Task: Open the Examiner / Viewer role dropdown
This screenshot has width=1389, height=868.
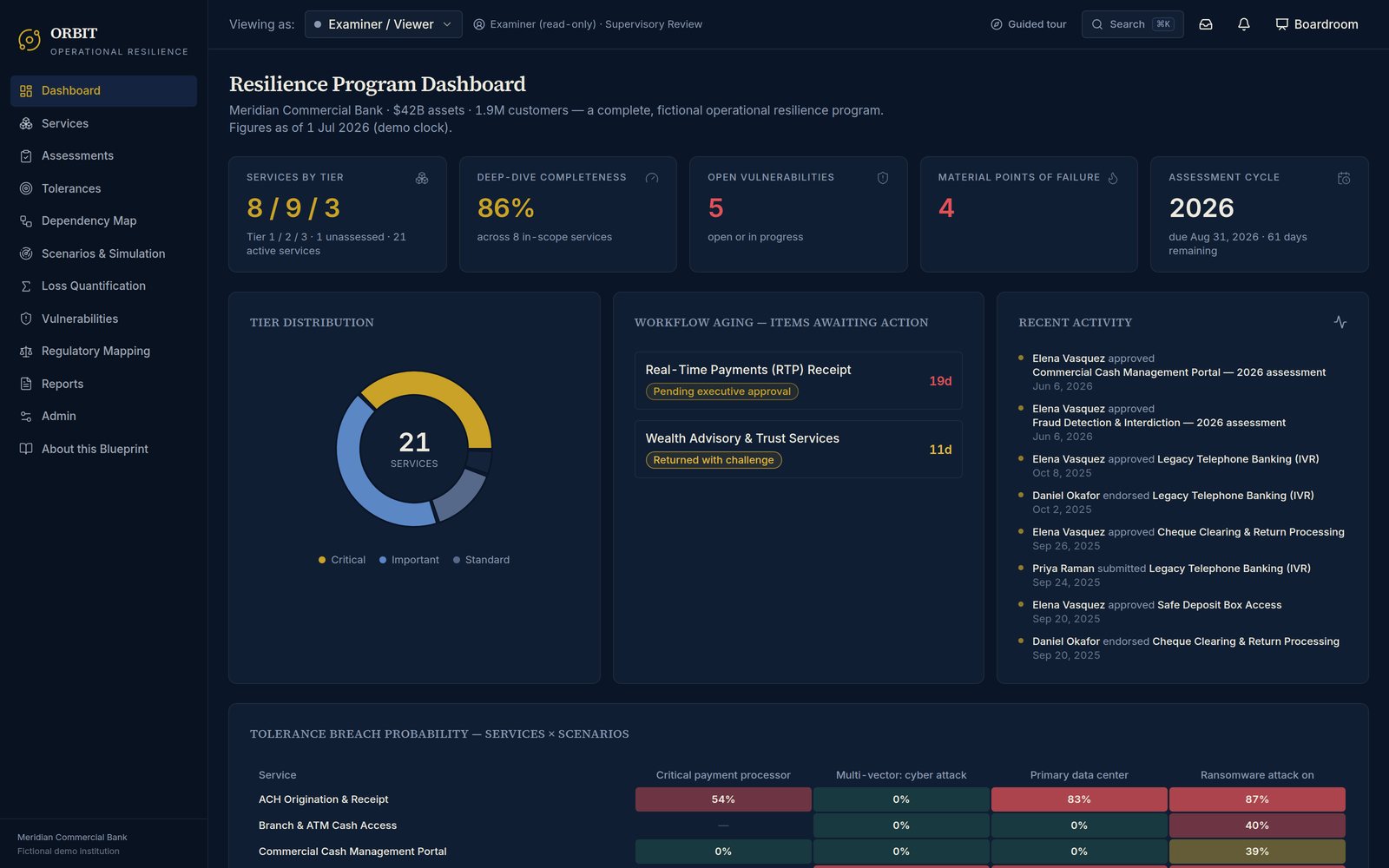Action: pos(383,24)
